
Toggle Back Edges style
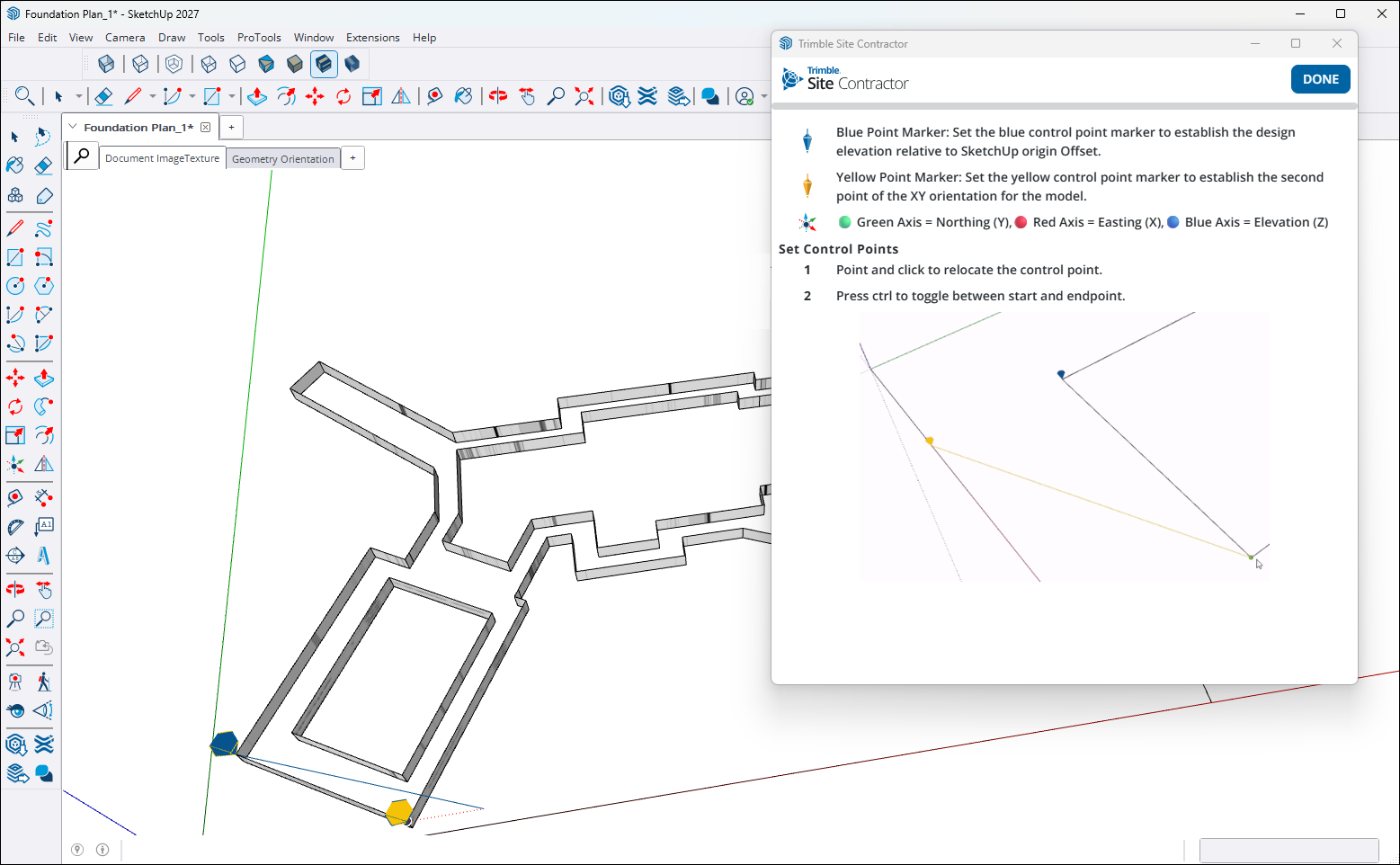click(x=140, y=64)
